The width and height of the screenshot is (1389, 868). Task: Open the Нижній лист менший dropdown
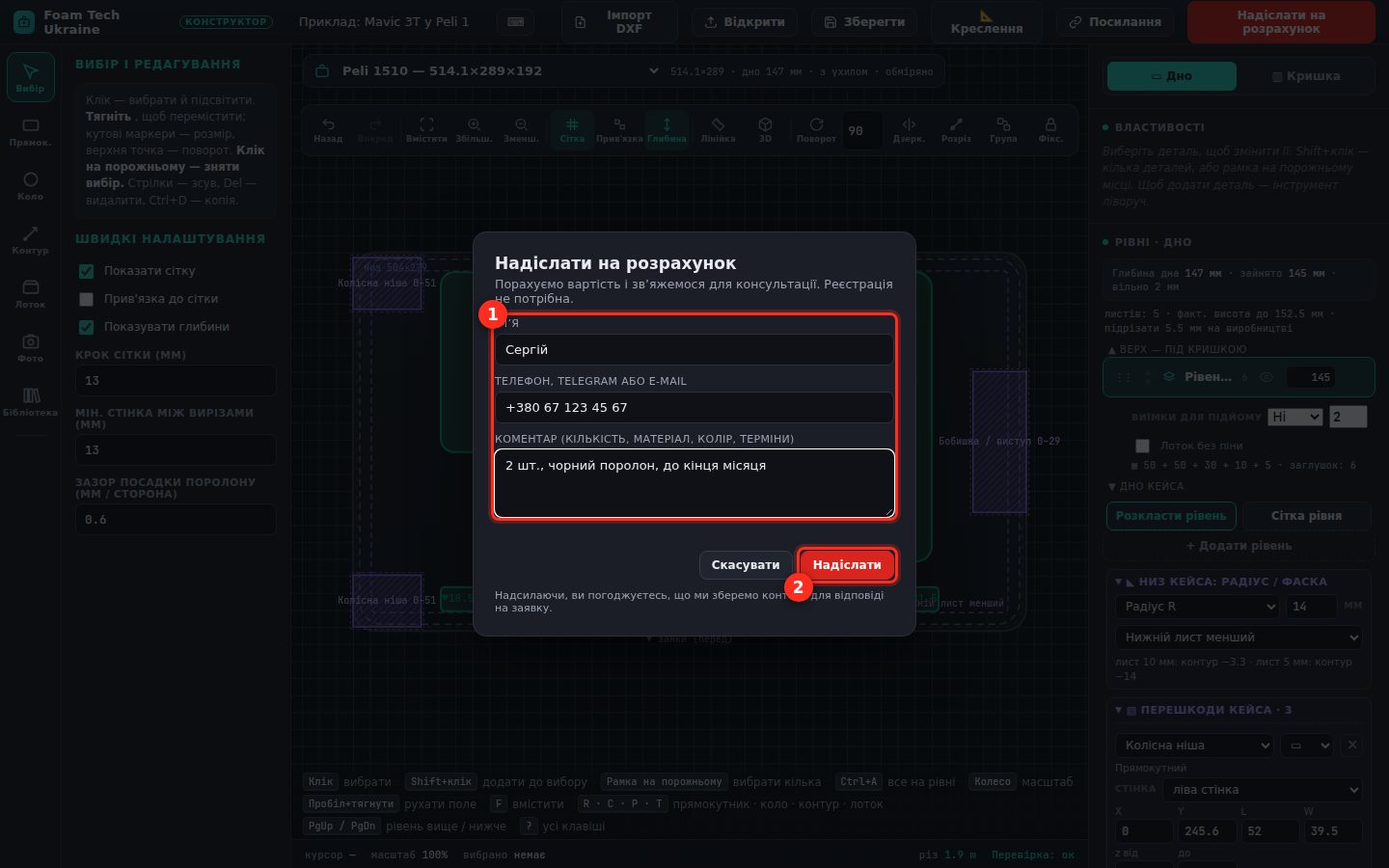click(1239, 637)
